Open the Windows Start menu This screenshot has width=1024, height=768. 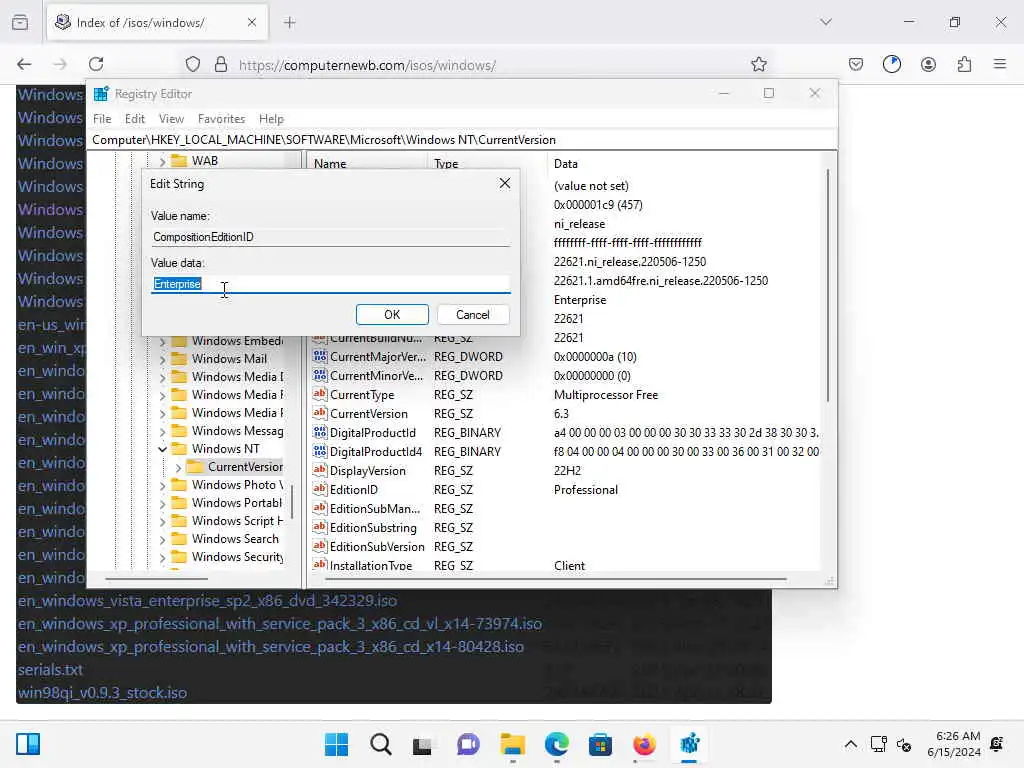coord(336,744)
